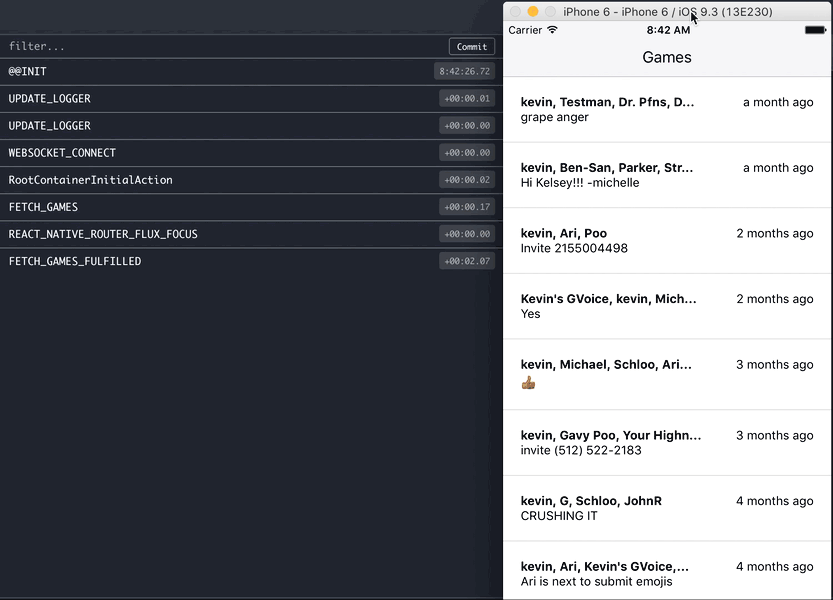Viewport: 833px width, 600px height.
Task: Open the 'Hi Kelsey!!! -michelle' game
Action: tap(667, 175)
